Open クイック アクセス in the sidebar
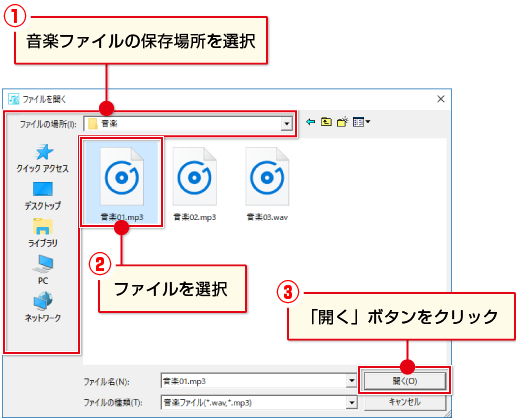516x419 pixels. pyautogui.click(x=43, y=158)
